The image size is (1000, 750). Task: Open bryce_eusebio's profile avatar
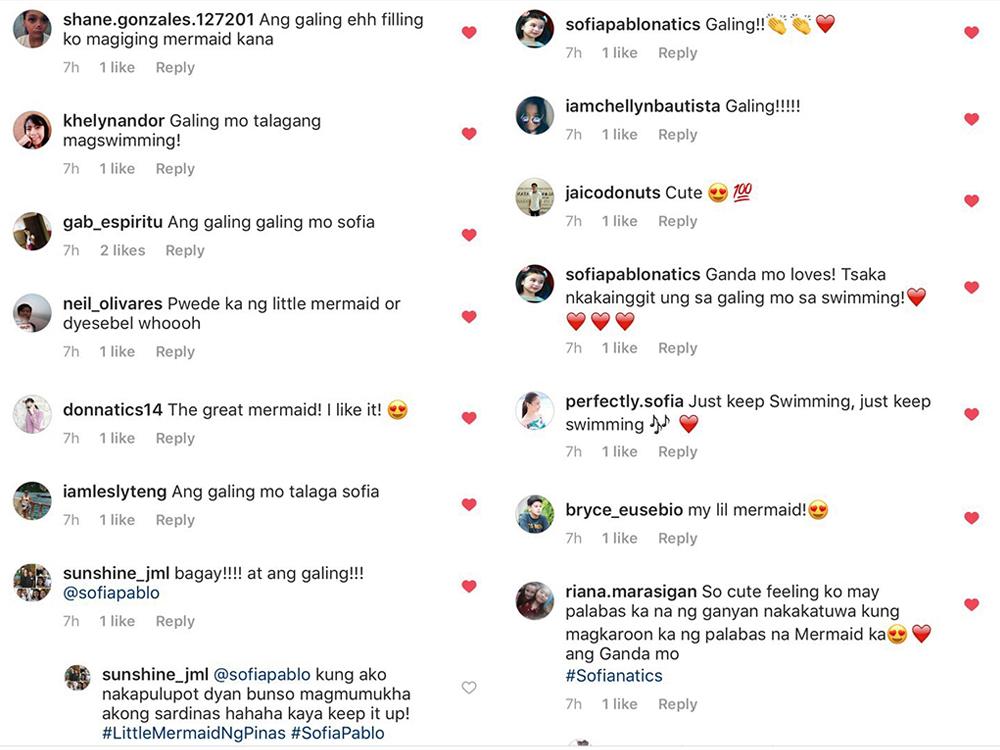coord(535,514)
